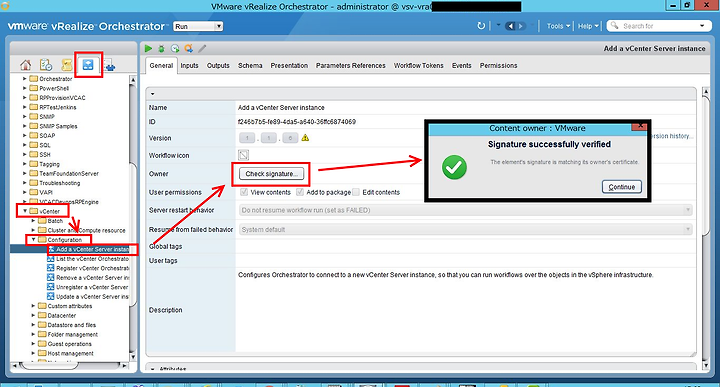The width and height of the screenshot is (720, 387).
Task: Schedule the workflow with the clock icon
Action: tap(175, 49)
